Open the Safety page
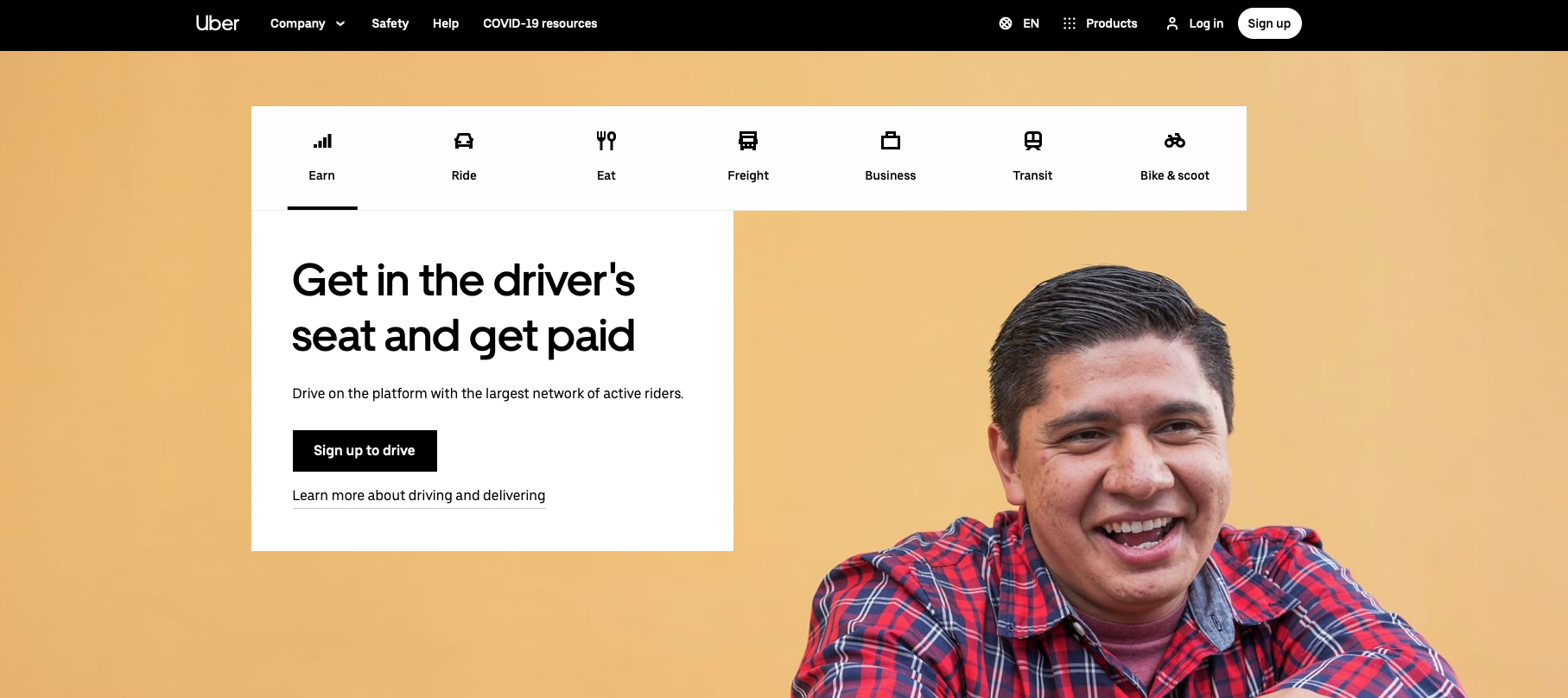The height and width of the screenshot is (698, 1568). (390, 23)
